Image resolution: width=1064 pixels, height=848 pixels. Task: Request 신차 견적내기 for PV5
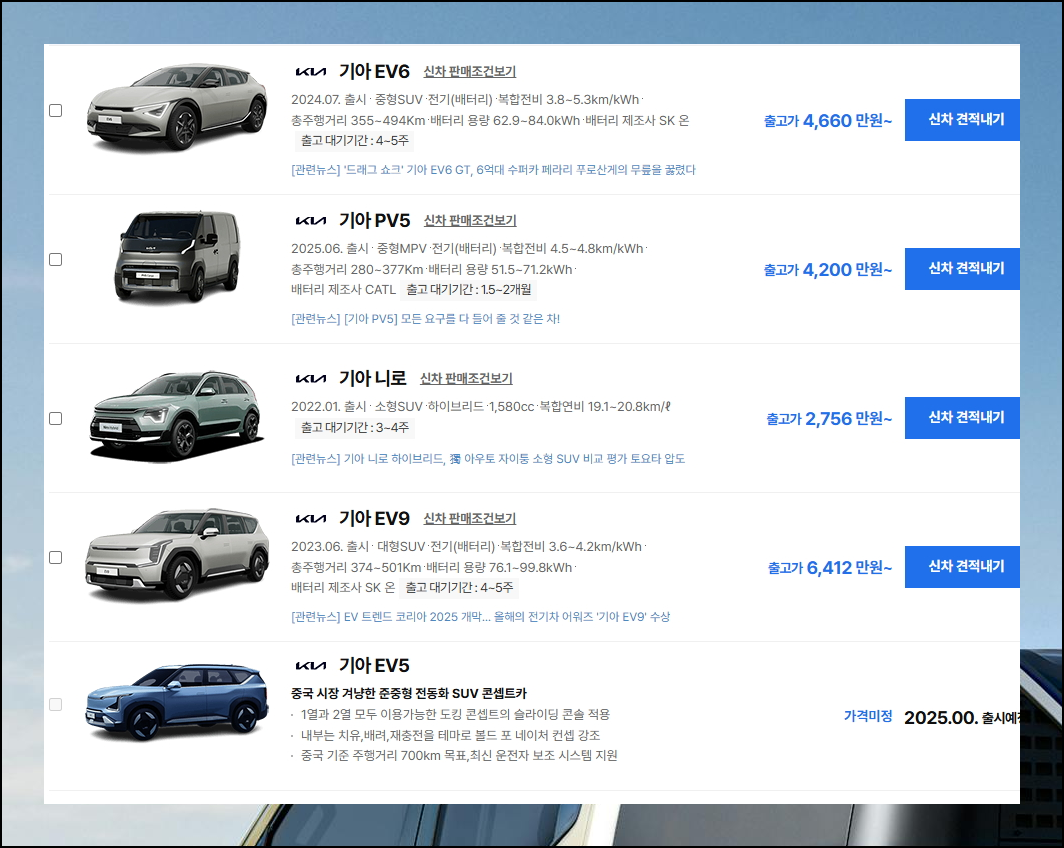(962, 269)
